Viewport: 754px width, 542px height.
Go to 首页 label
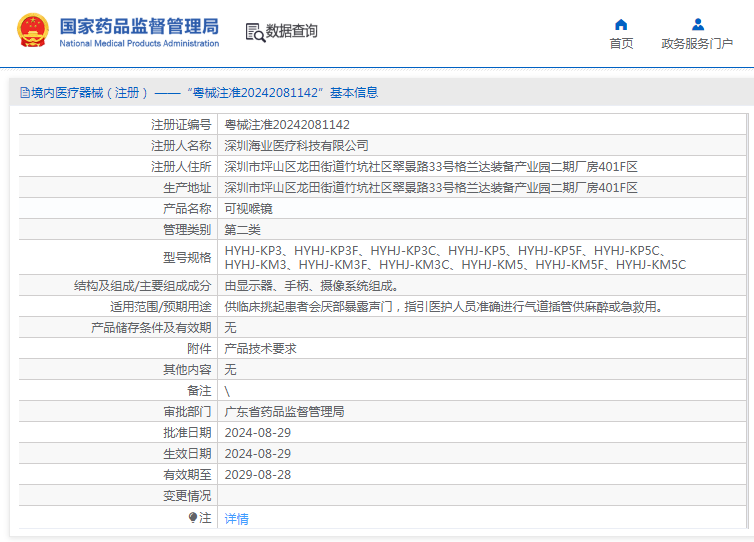click(x=621, y=44)
